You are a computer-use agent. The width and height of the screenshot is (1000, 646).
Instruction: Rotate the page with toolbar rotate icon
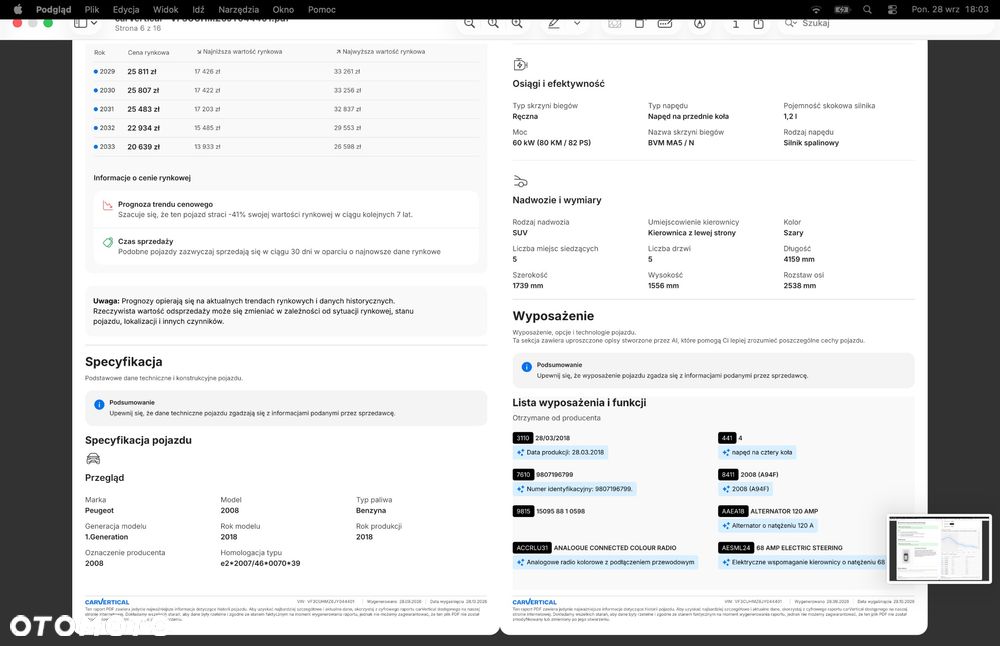click(x=640, y=24)
